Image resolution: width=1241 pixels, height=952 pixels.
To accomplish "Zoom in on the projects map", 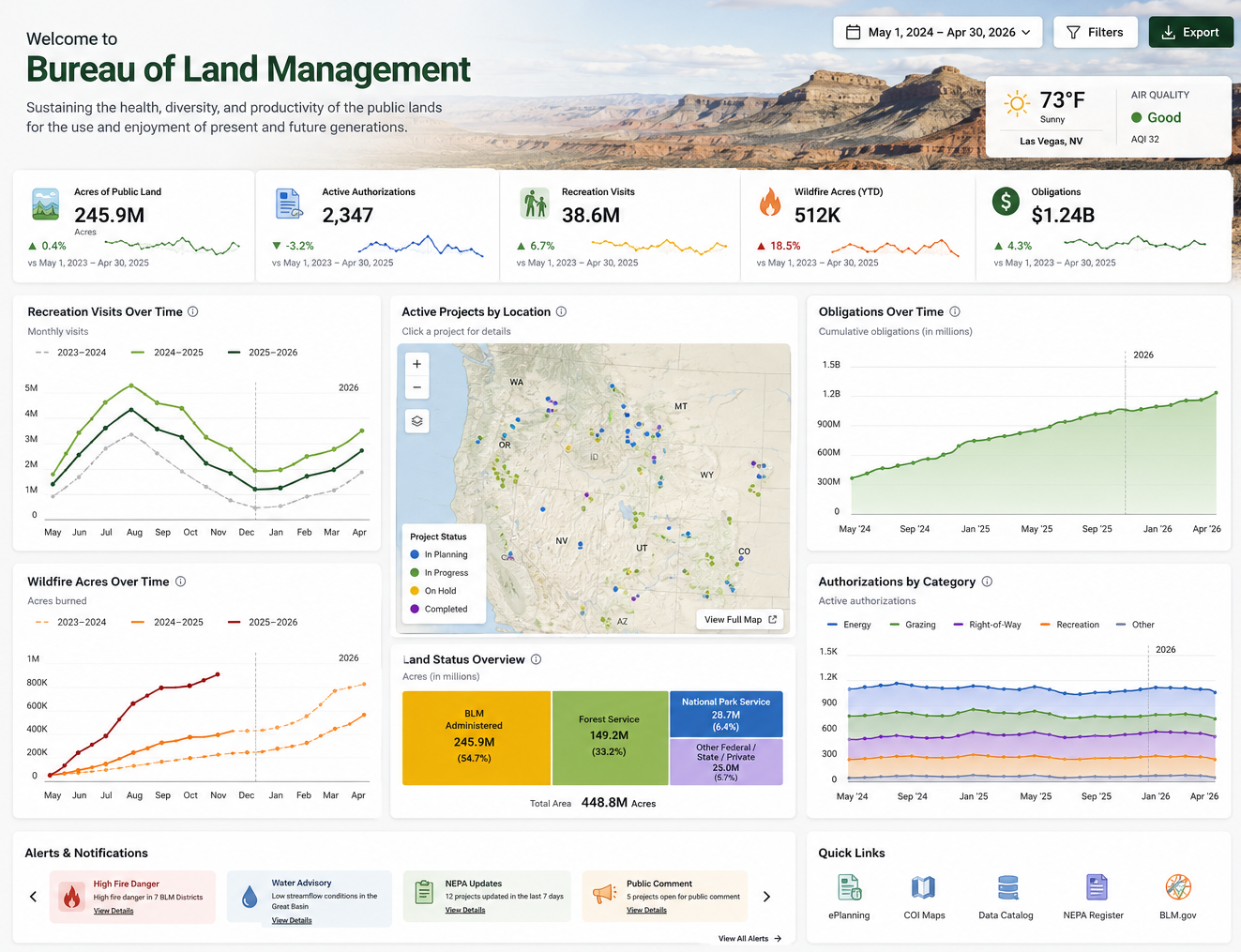I will click(416, 364).
